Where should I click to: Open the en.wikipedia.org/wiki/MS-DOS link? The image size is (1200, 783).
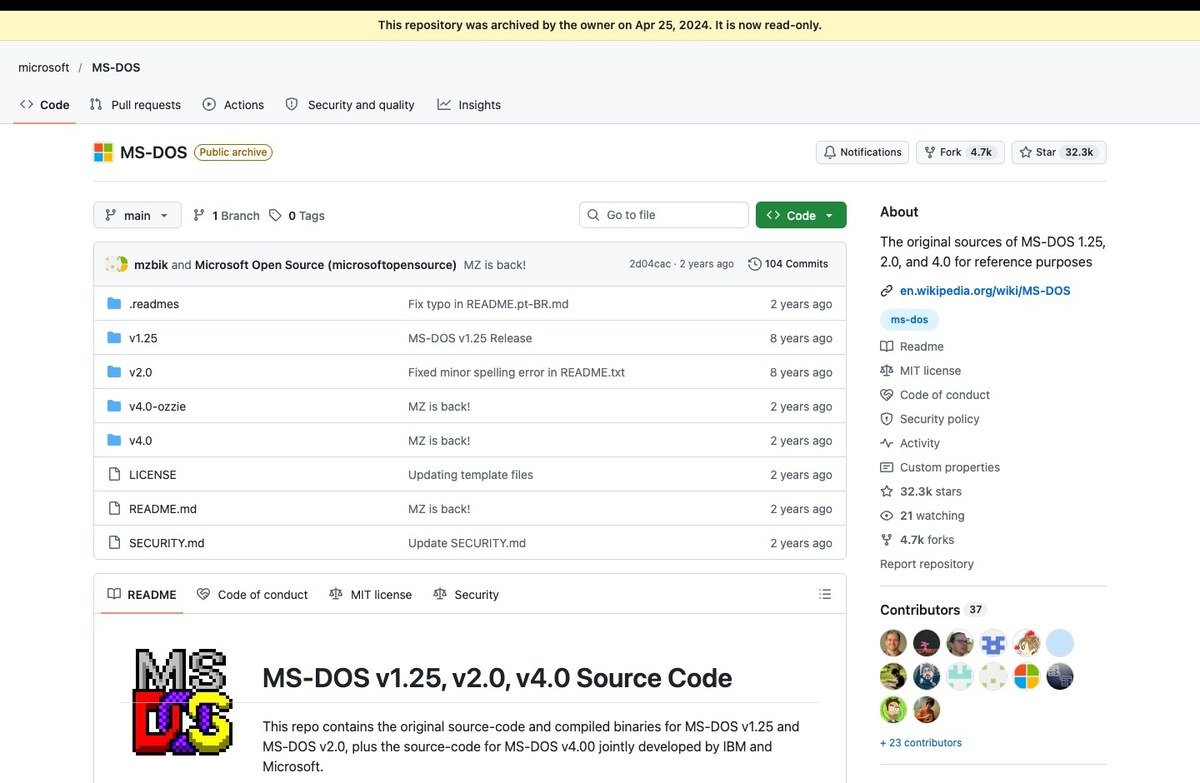tap(985, 291)
